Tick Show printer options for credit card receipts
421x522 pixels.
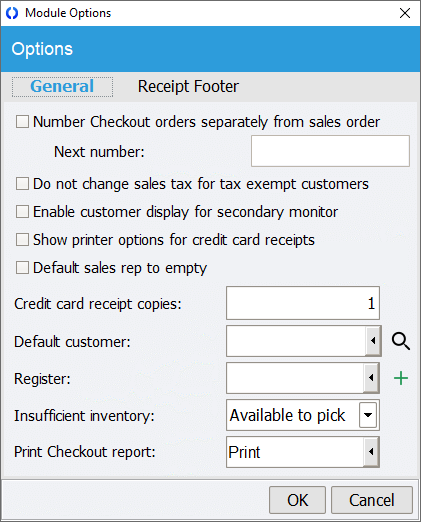tap(22, 240)
